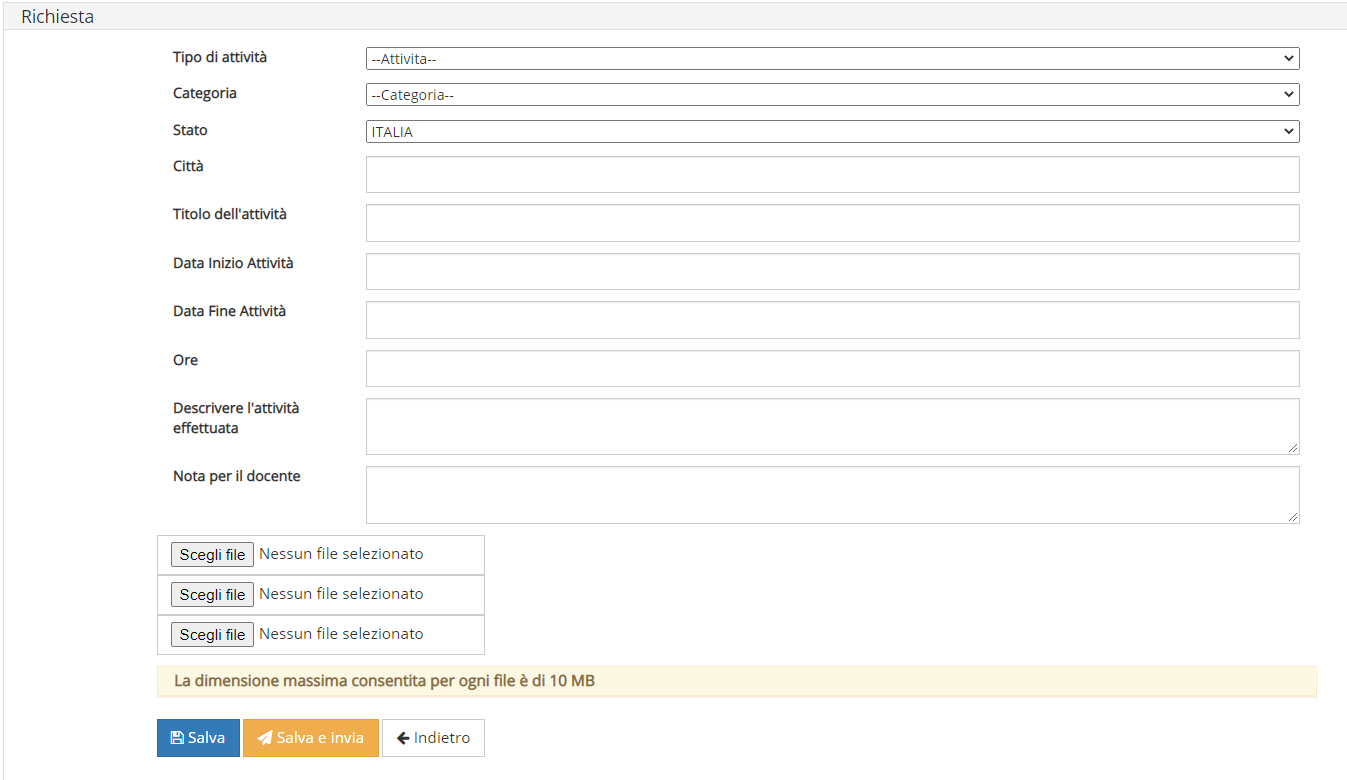Image resolution: width=1347 pixels, height=780 pixels.
Task: Click the Richiesta panel header
Action: tap(58, 17)
